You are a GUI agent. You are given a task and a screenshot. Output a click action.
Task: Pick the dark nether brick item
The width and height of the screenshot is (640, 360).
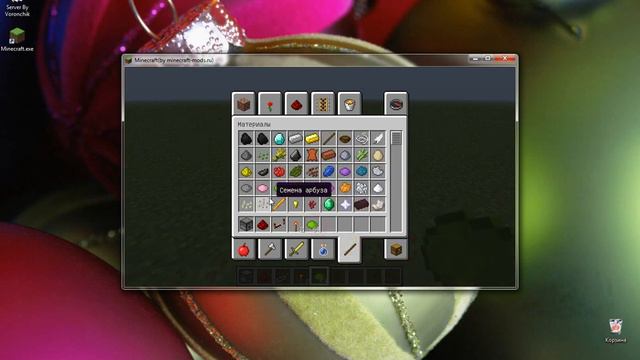click(361, 204)
